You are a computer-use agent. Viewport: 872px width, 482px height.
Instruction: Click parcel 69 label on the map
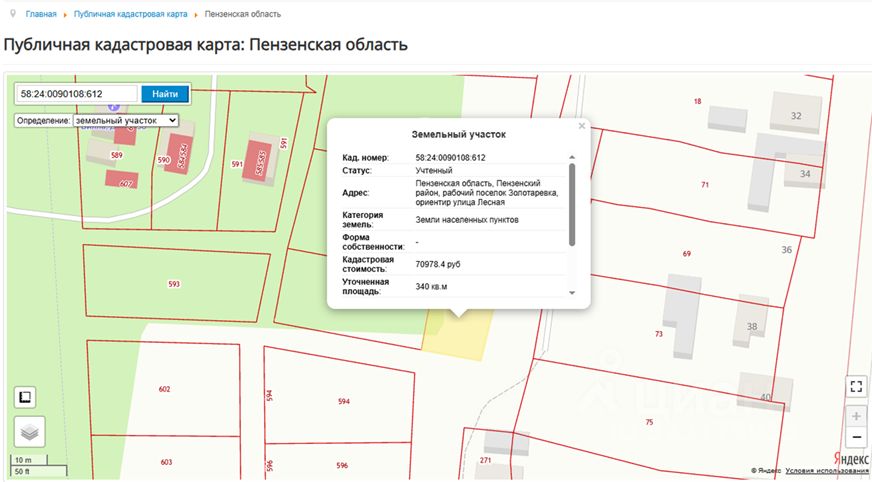[687, 254]
